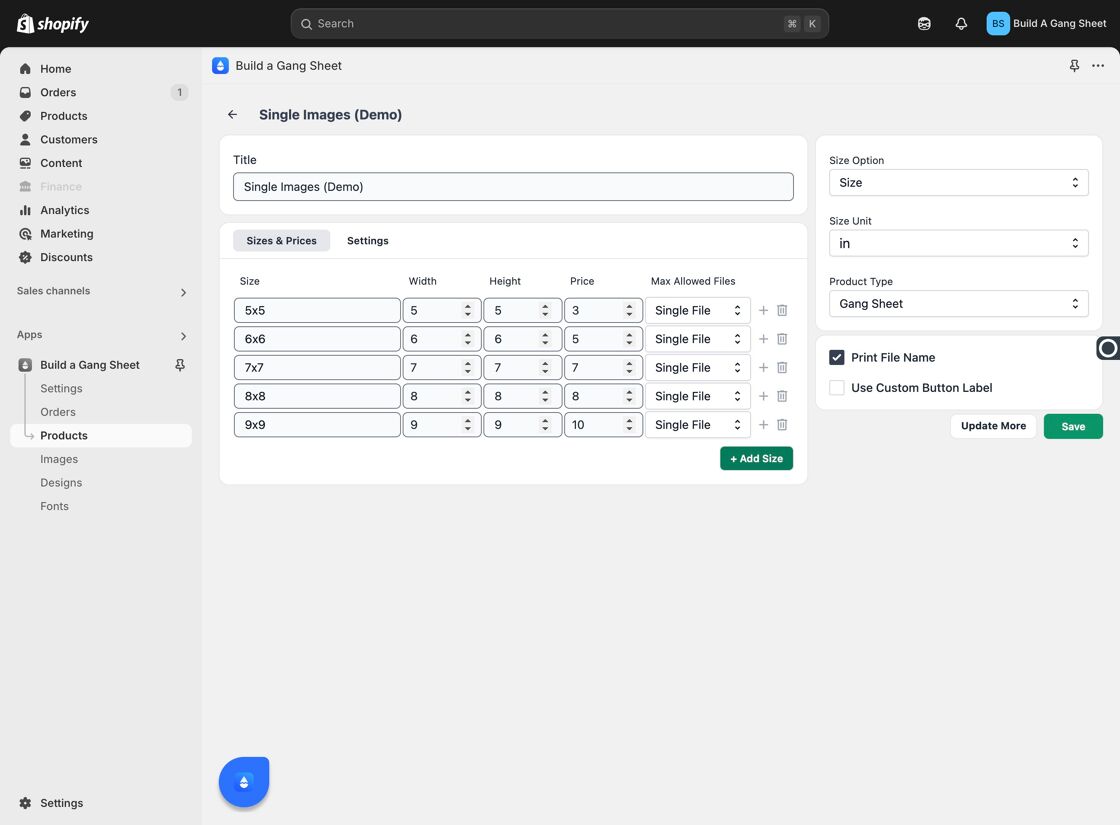The width and height of the screenshot is (1120, 825).
Task: Click the Update More button
Action: (993, 426)
